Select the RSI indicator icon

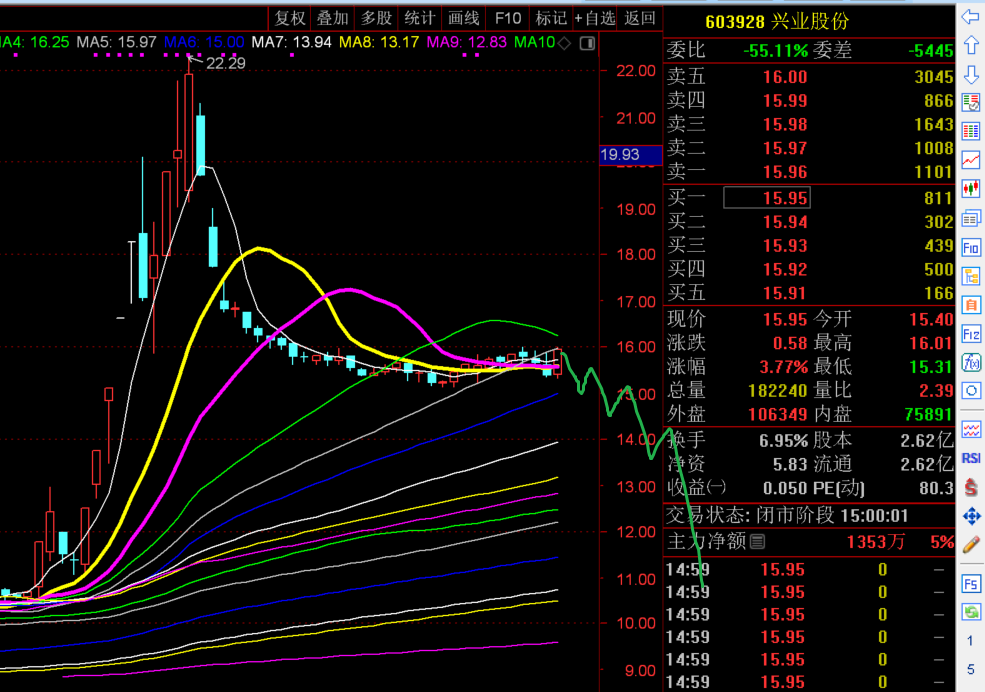(x=971, y=458)
